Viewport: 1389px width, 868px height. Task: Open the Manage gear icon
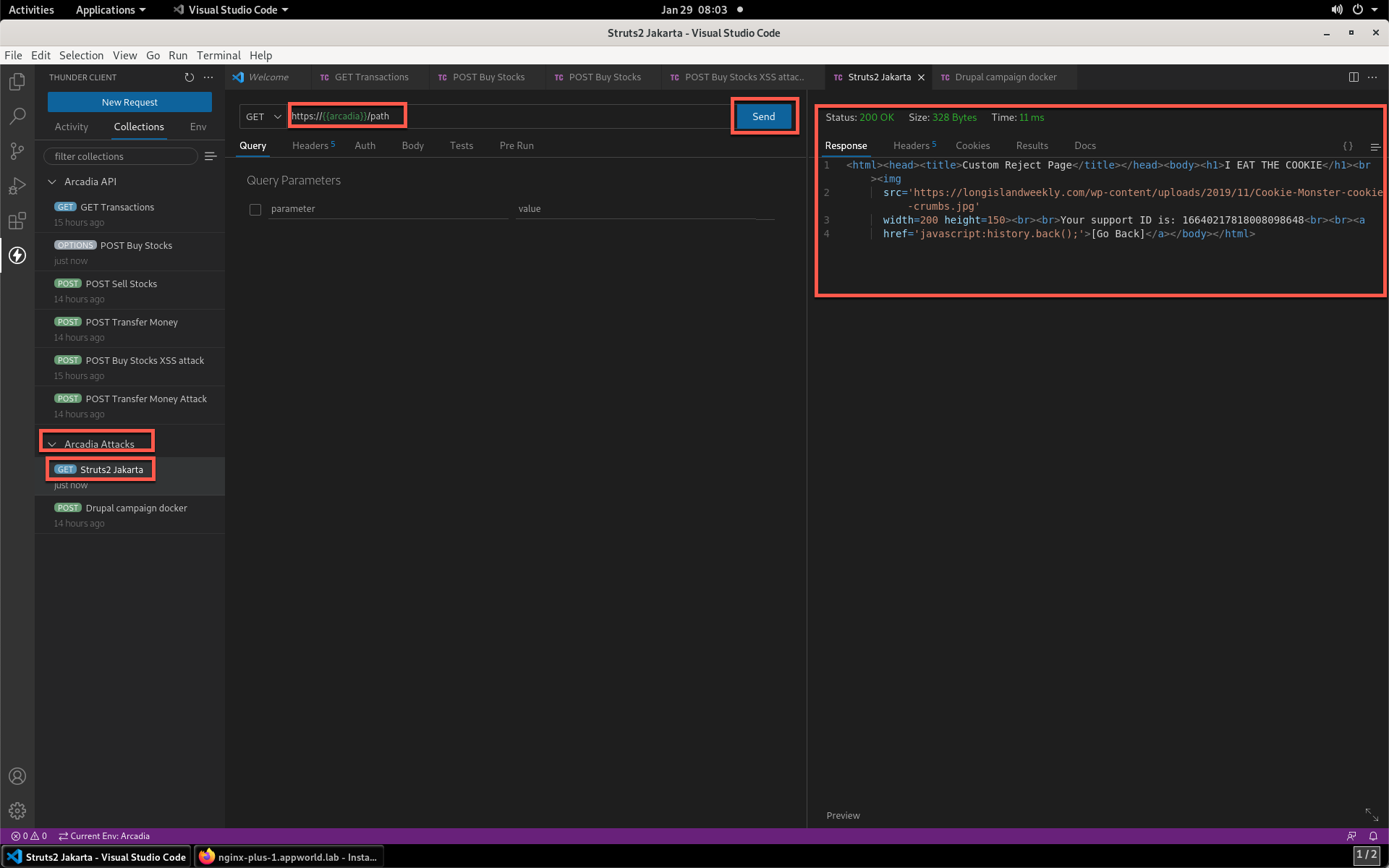[x=17, y=811]
